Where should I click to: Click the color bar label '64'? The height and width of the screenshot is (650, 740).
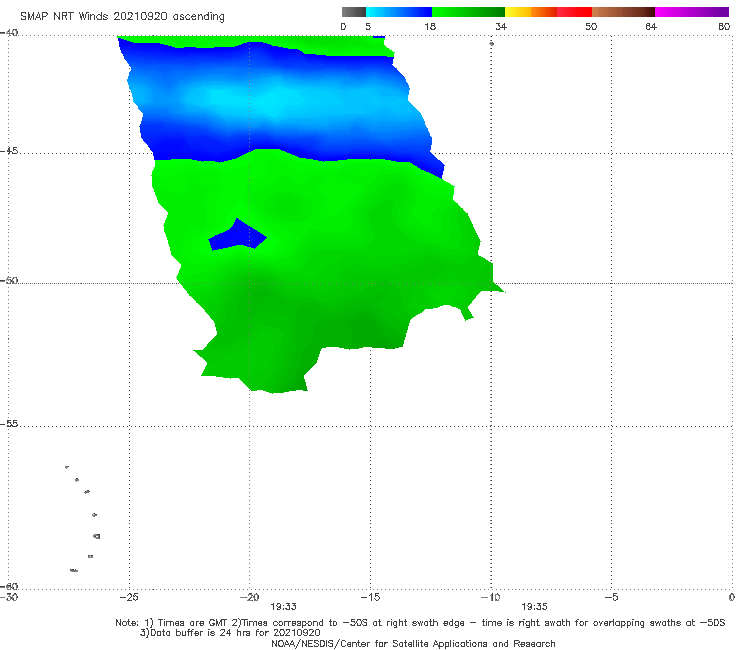coord(651,27)
